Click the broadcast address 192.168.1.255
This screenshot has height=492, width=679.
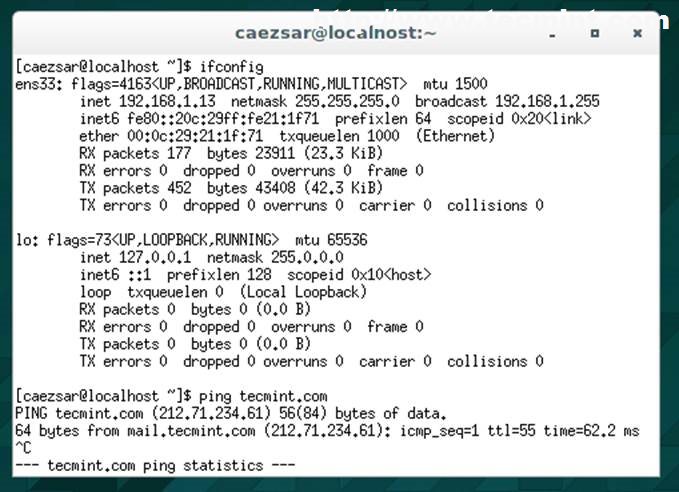547,101
